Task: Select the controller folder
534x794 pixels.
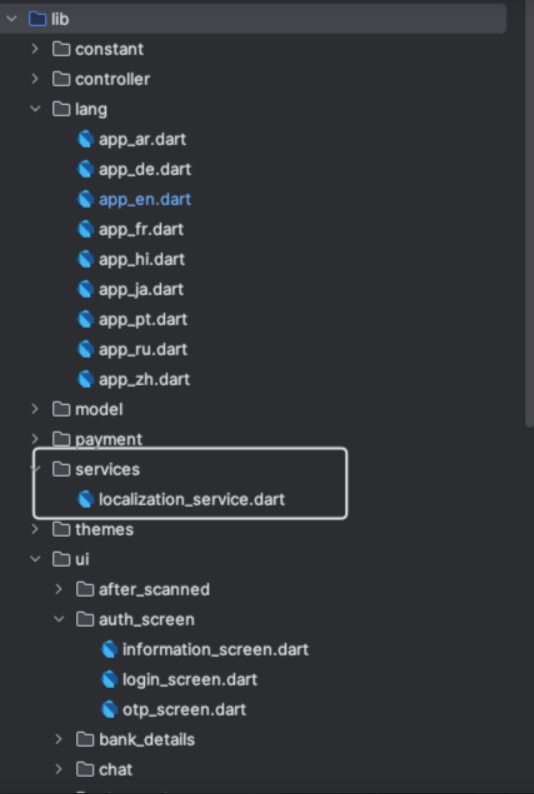Action: pos(112,79)
